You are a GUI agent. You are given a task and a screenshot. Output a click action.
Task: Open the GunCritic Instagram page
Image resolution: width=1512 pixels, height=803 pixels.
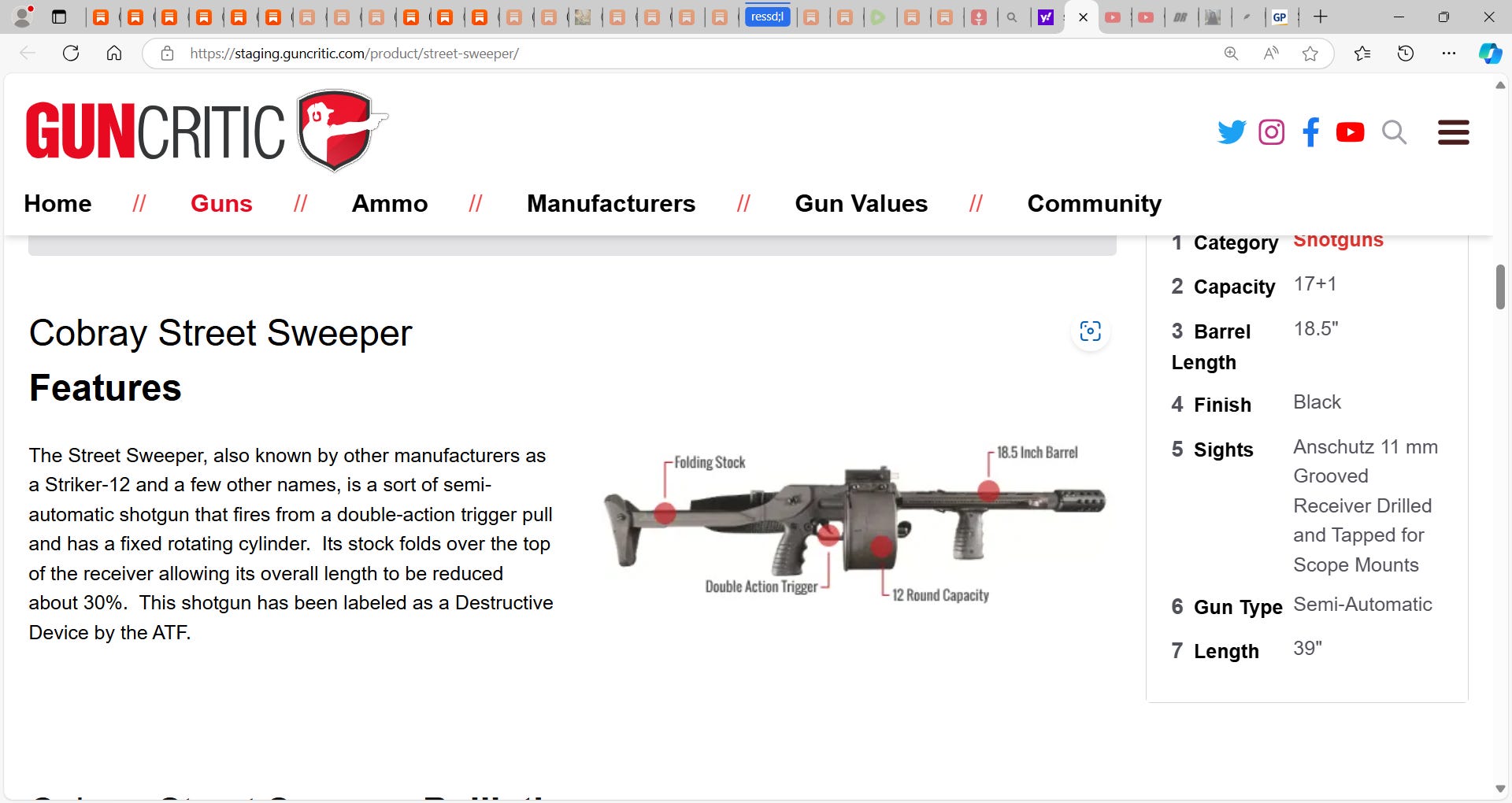(1271, 132)
